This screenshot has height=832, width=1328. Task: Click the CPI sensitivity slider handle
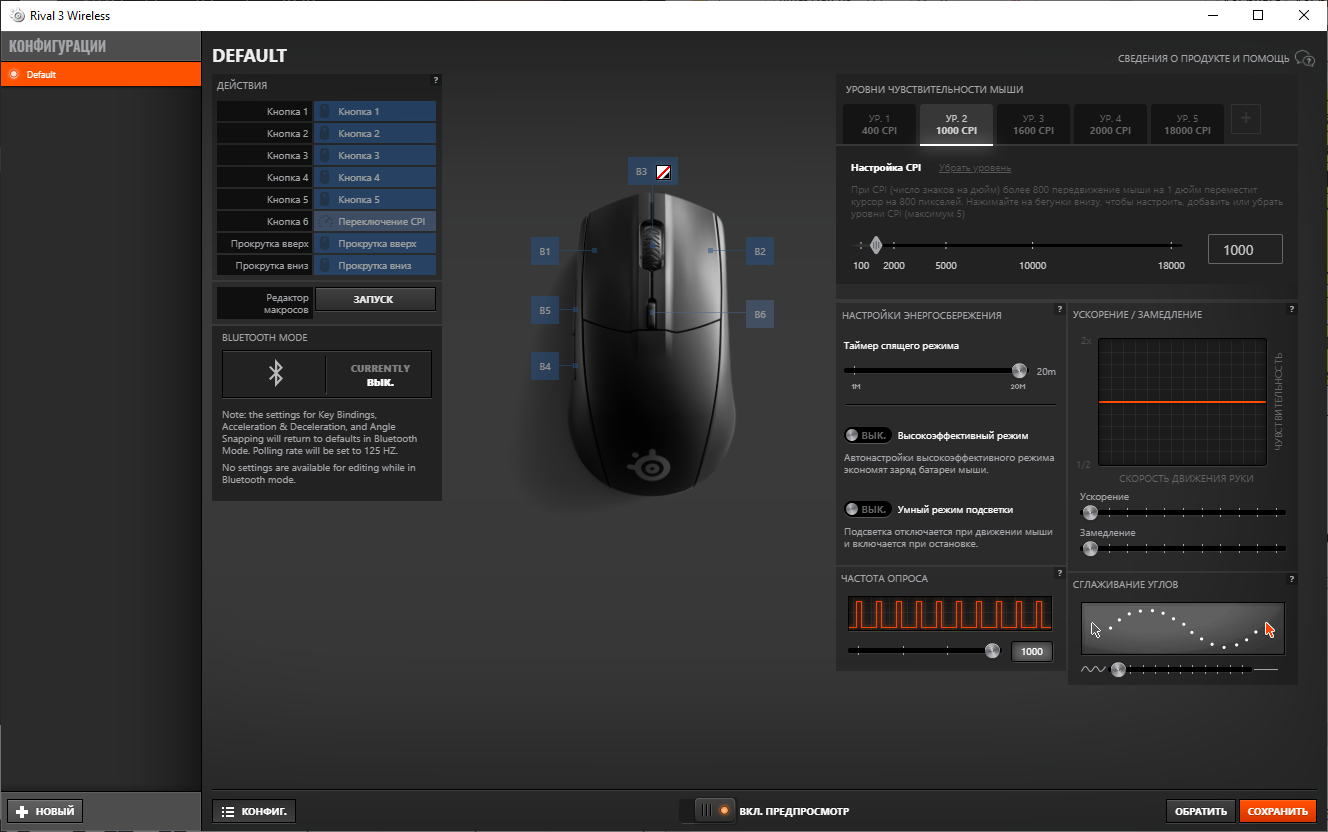click(x=877, y=245)
